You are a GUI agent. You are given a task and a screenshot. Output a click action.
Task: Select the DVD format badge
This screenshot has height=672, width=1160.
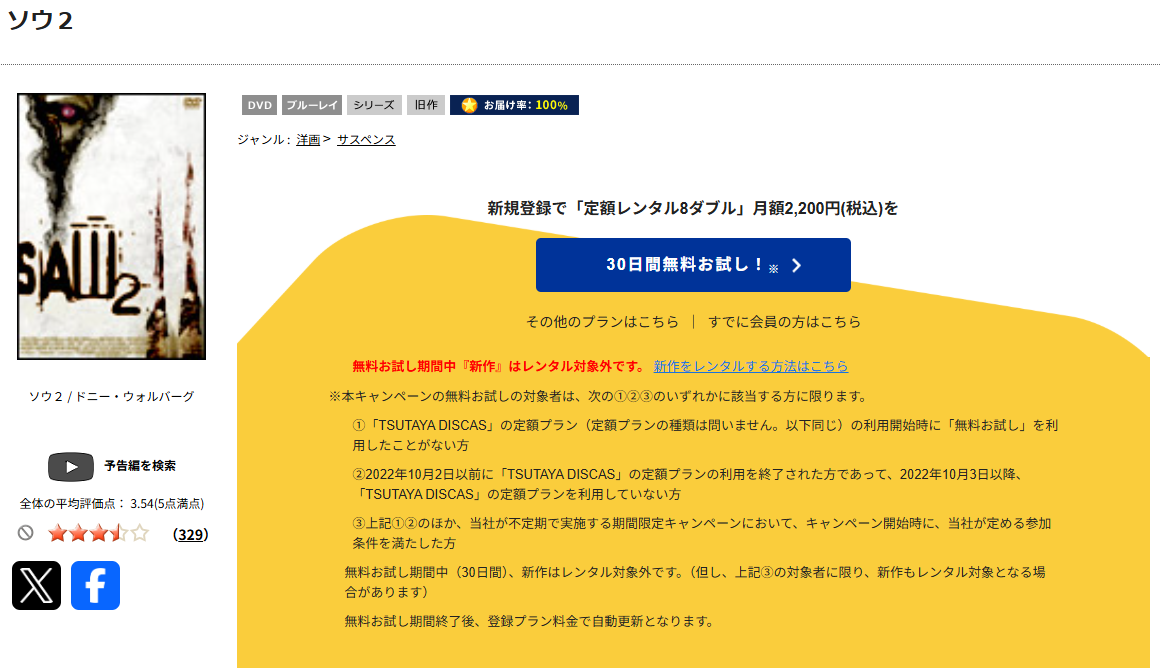(x=258, y=104)
